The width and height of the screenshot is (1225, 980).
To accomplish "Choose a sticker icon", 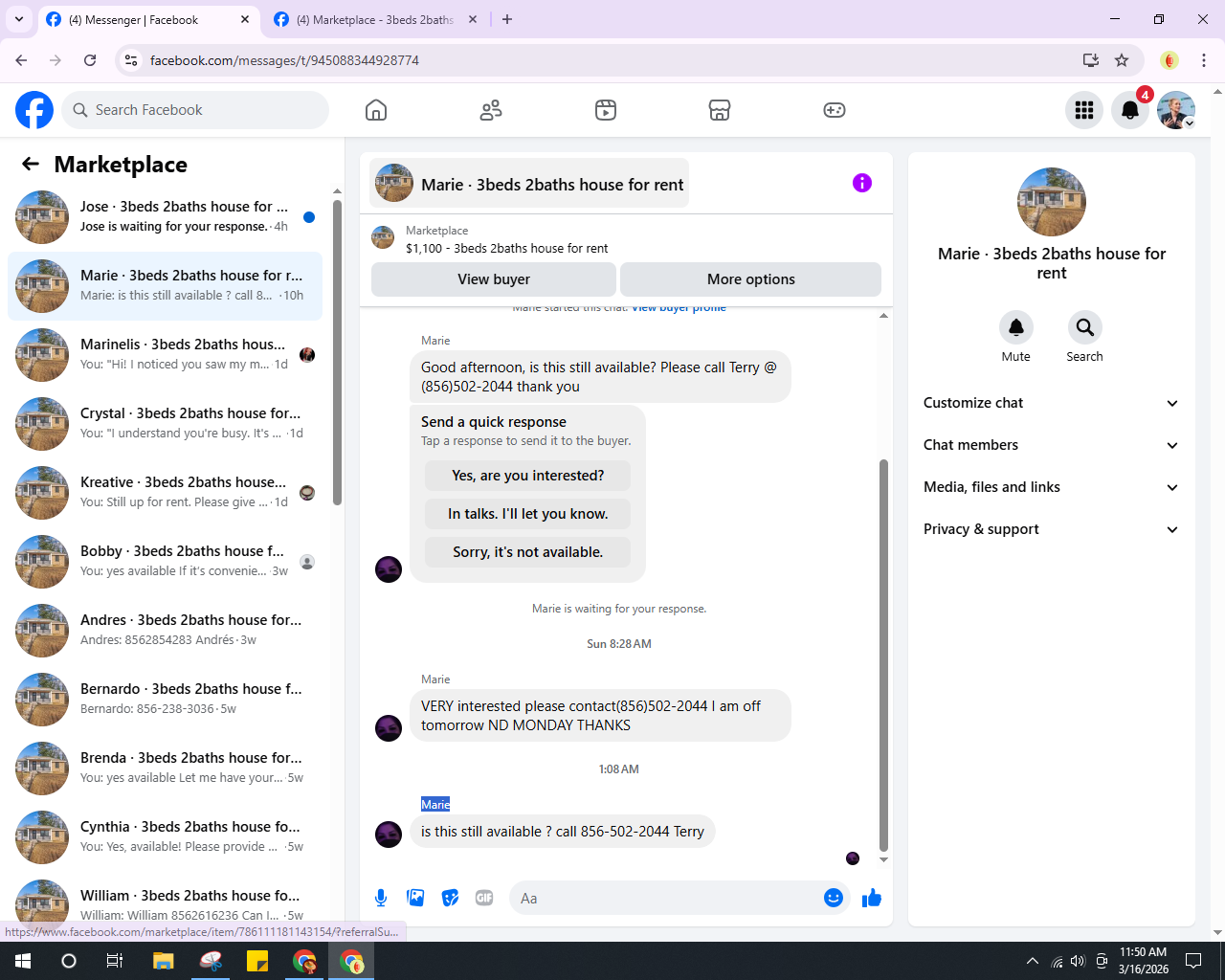I will (x=450, y=898).
